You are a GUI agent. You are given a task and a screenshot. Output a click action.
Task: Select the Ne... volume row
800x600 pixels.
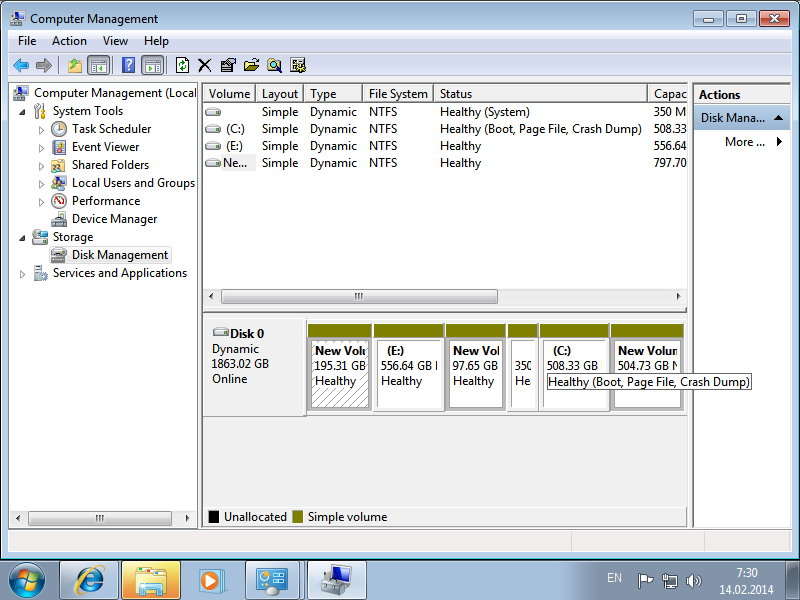[x=445, y=163]
